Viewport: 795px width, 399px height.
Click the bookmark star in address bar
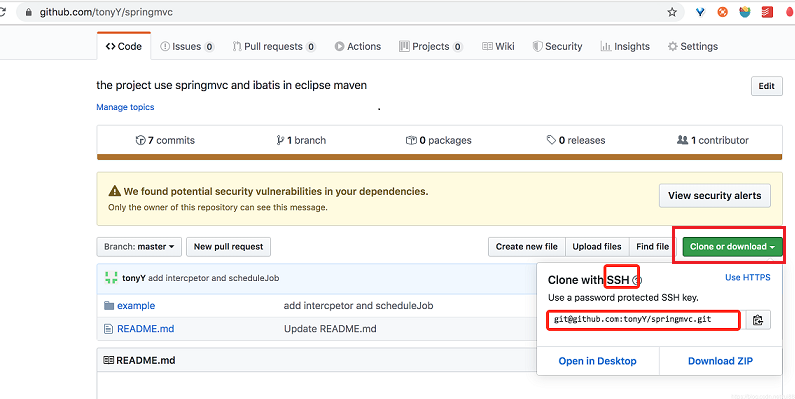click(x=672, y=12)
